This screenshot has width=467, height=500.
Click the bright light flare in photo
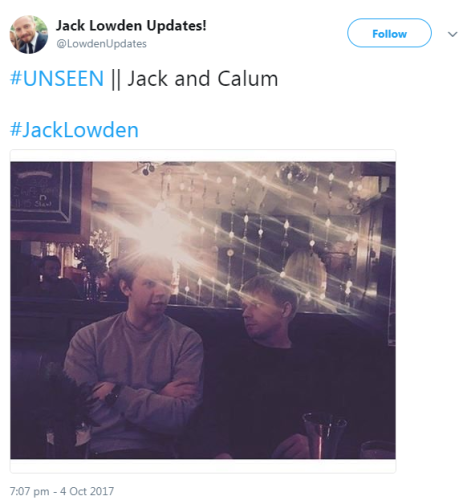coord(159,233)
